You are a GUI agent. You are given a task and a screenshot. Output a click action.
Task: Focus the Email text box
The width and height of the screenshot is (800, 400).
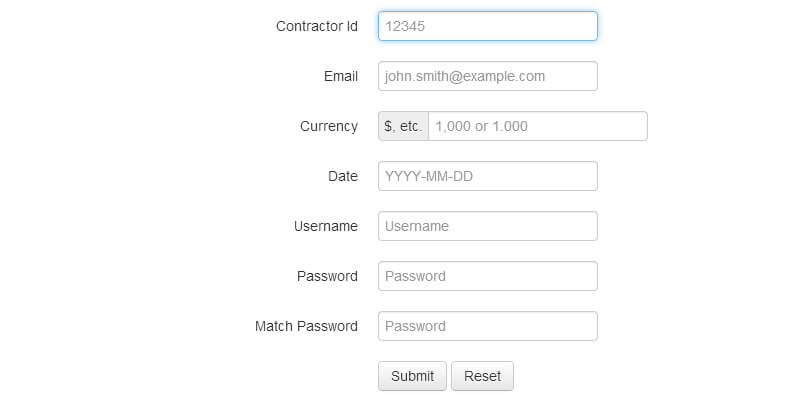pyautogui.click(x=487, y=76)
